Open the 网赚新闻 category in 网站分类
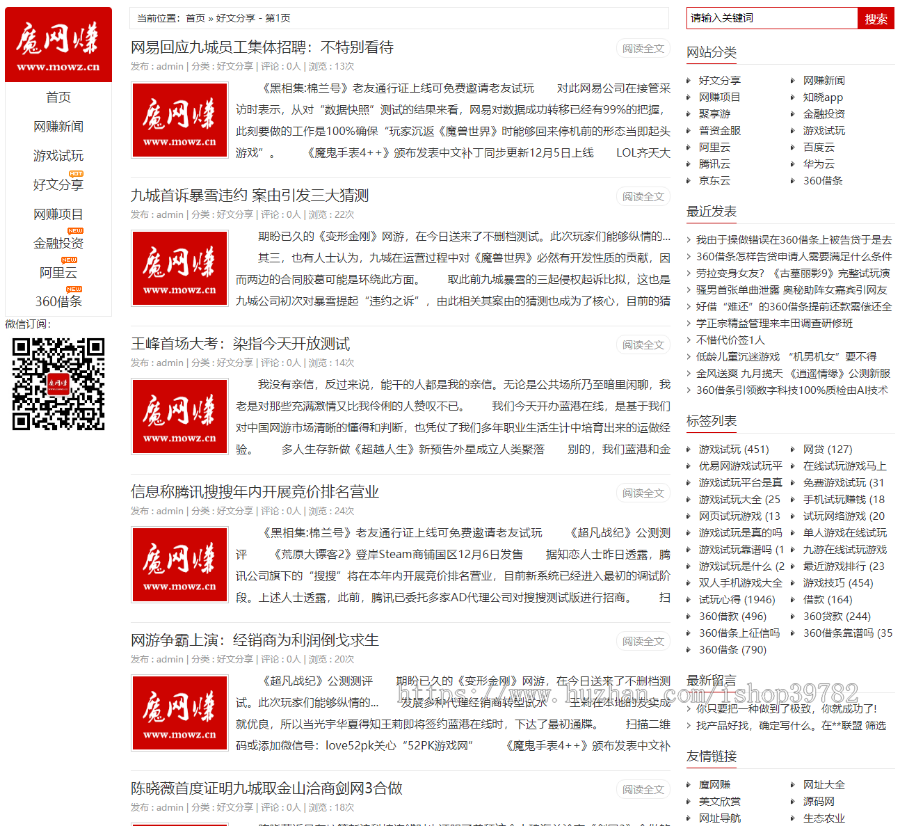This screenshot has width=900, height=826. 824,80
